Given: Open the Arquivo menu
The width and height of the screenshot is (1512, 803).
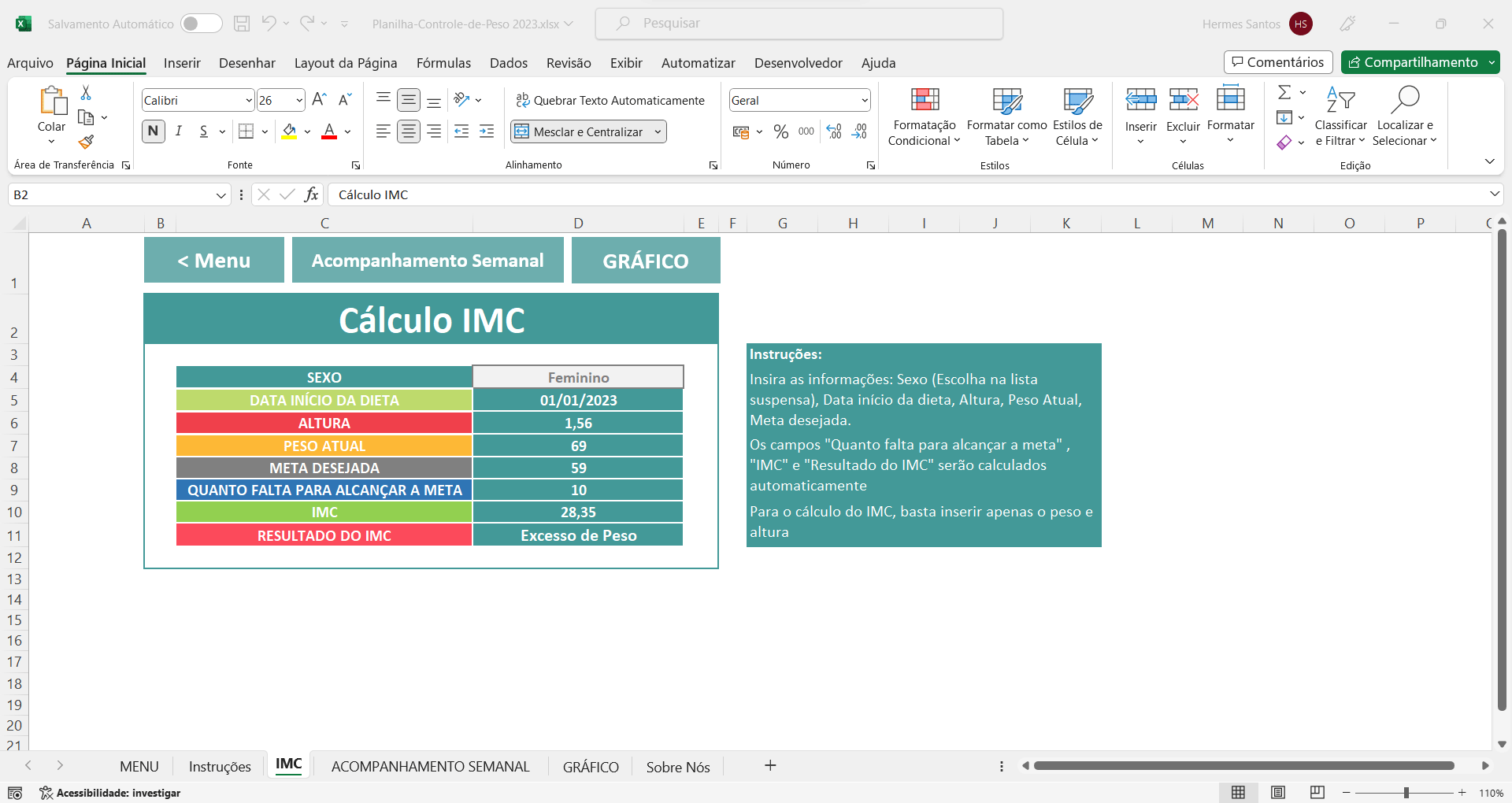Looking at the screenshot, I should pyautogui.click(x=30, y=63).
